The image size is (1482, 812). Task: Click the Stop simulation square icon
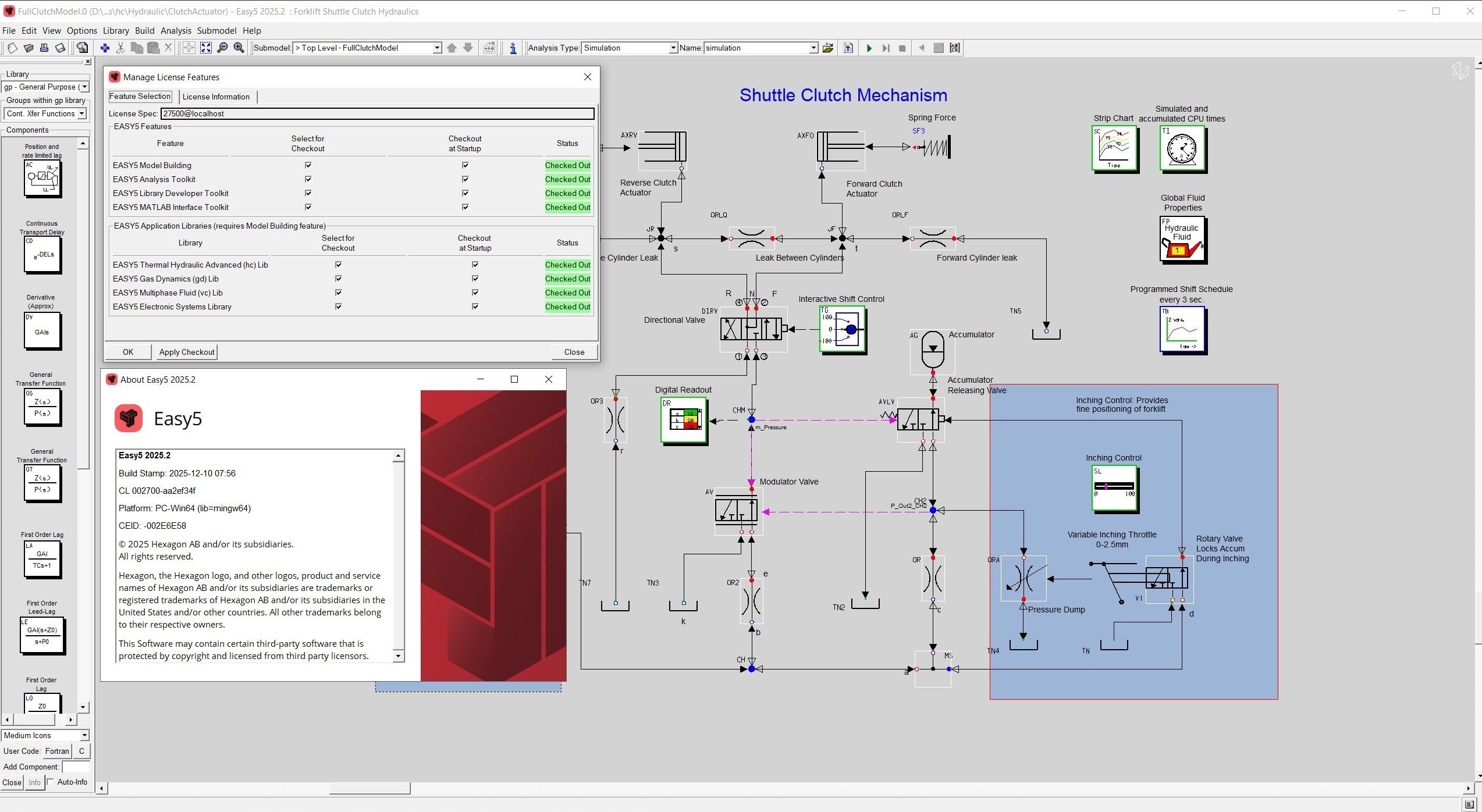(x=902, y=48)
